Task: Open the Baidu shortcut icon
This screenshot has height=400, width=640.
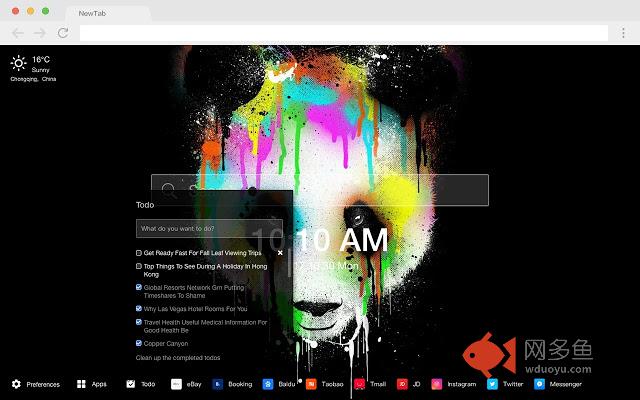Action: click(x=268, y=384)
